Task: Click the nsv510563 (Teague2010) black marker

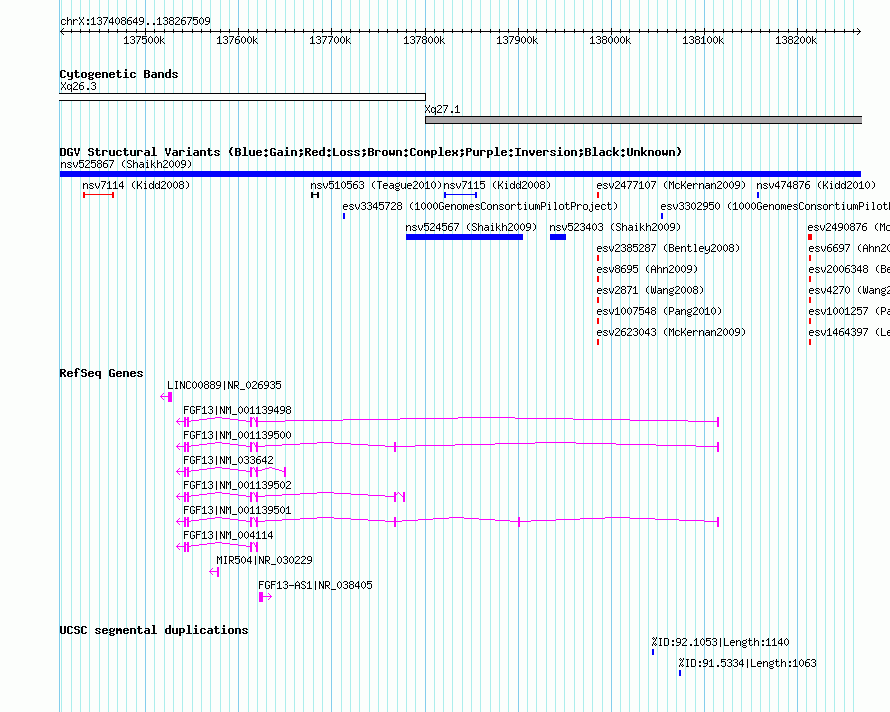Action: click(x=315, y=195)
